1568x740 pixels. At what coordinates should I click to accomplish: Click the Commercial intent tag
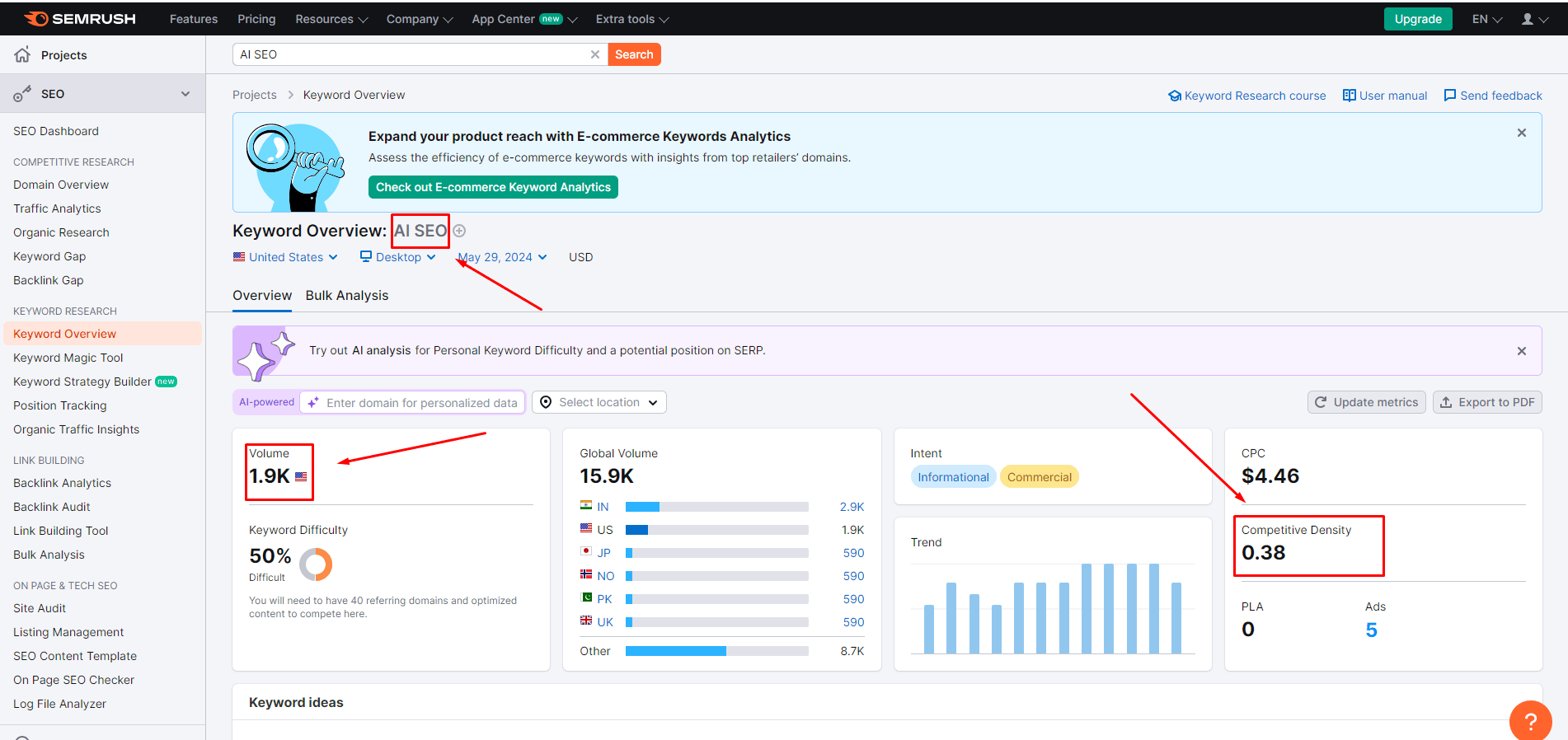1040,477
